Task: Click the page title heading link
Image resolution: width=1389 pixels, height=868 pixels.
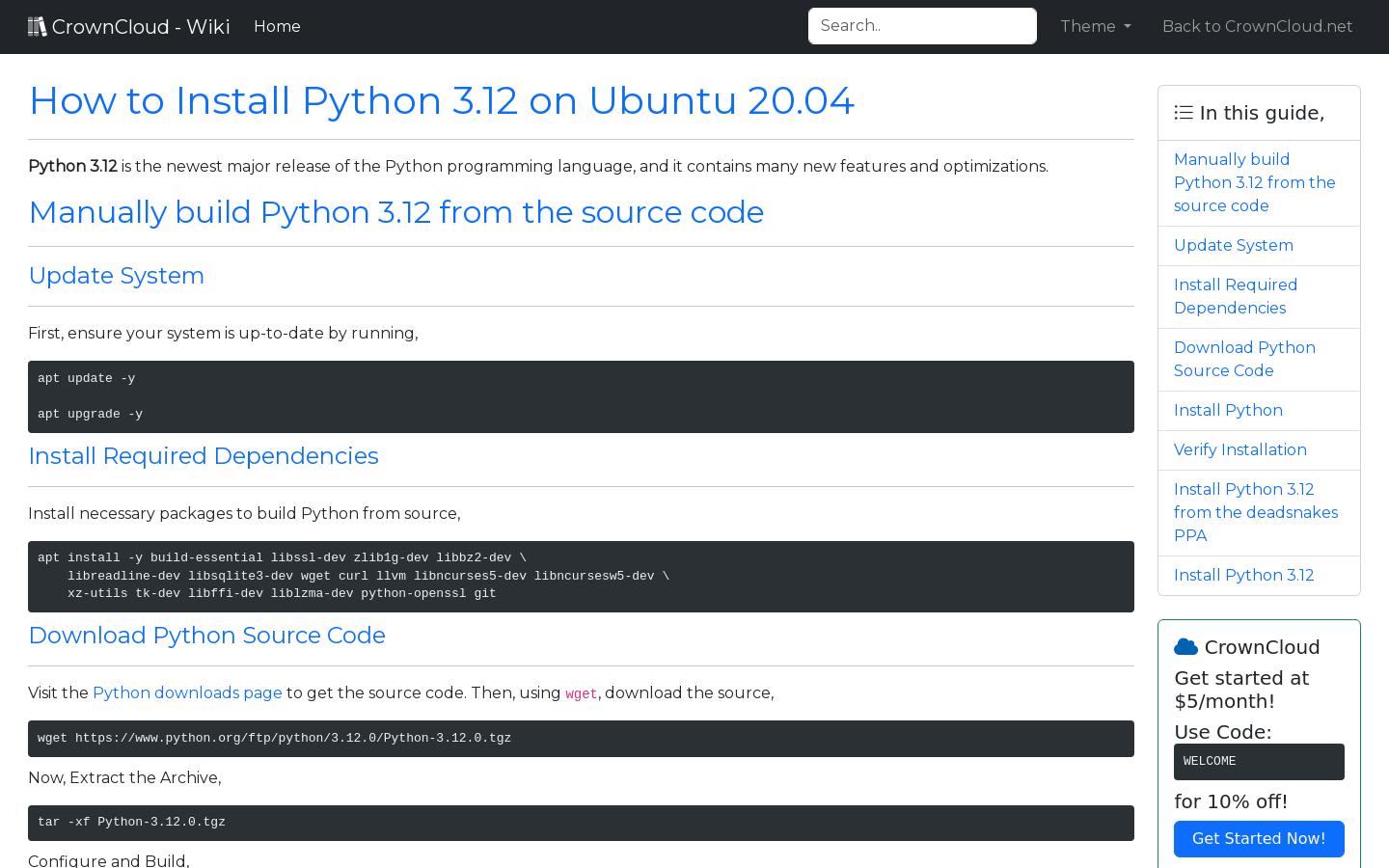Action: (x=441, y=100)
